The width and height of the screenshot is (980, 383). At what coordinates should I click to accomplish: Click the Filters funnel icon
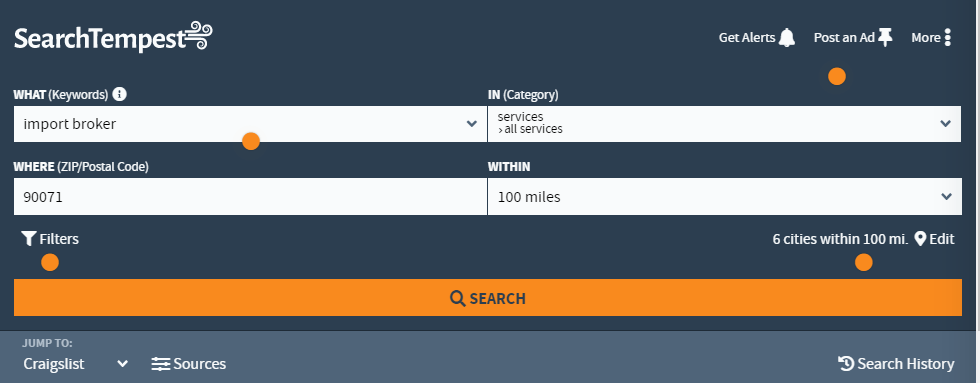29,239
